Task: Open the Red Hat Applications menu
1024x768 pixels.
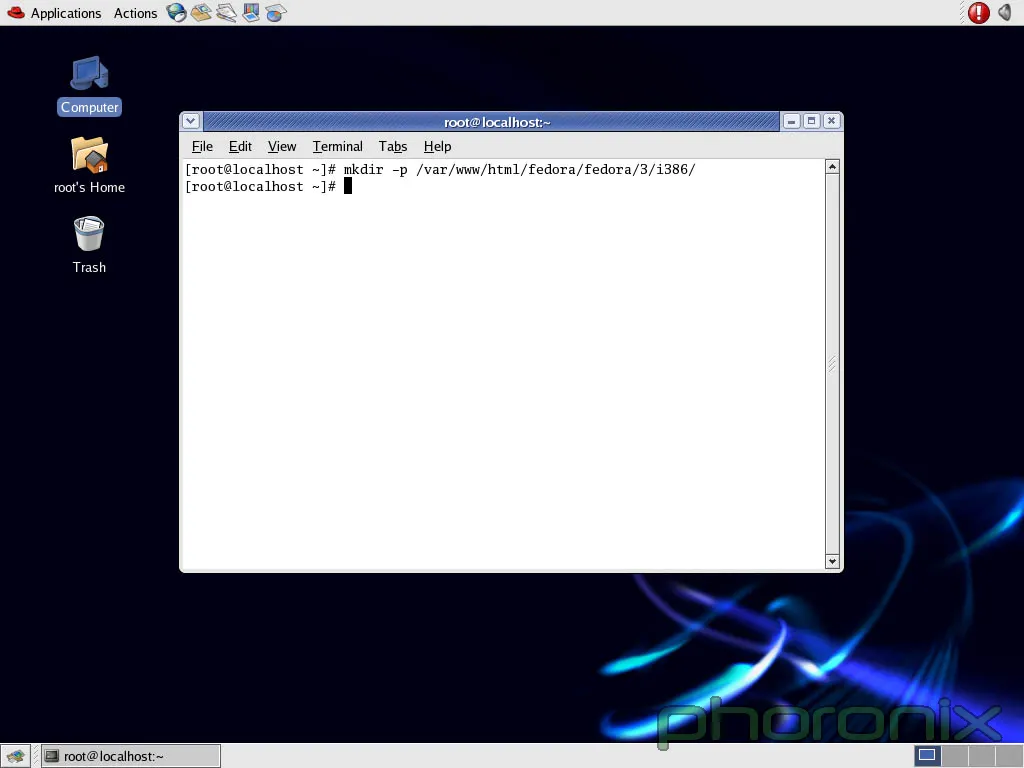Action: pyautogui.click(x=54, y=13)
